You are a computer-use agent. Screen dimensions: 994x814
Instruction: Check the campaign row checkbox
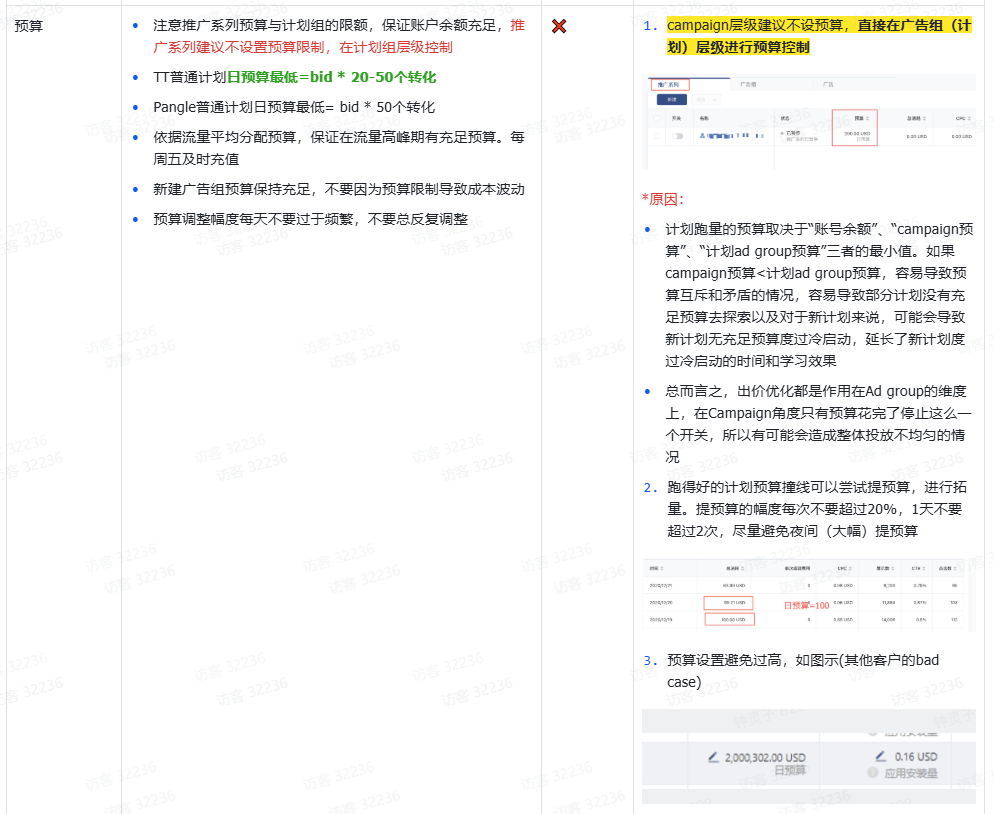click(x=656, y=136)
